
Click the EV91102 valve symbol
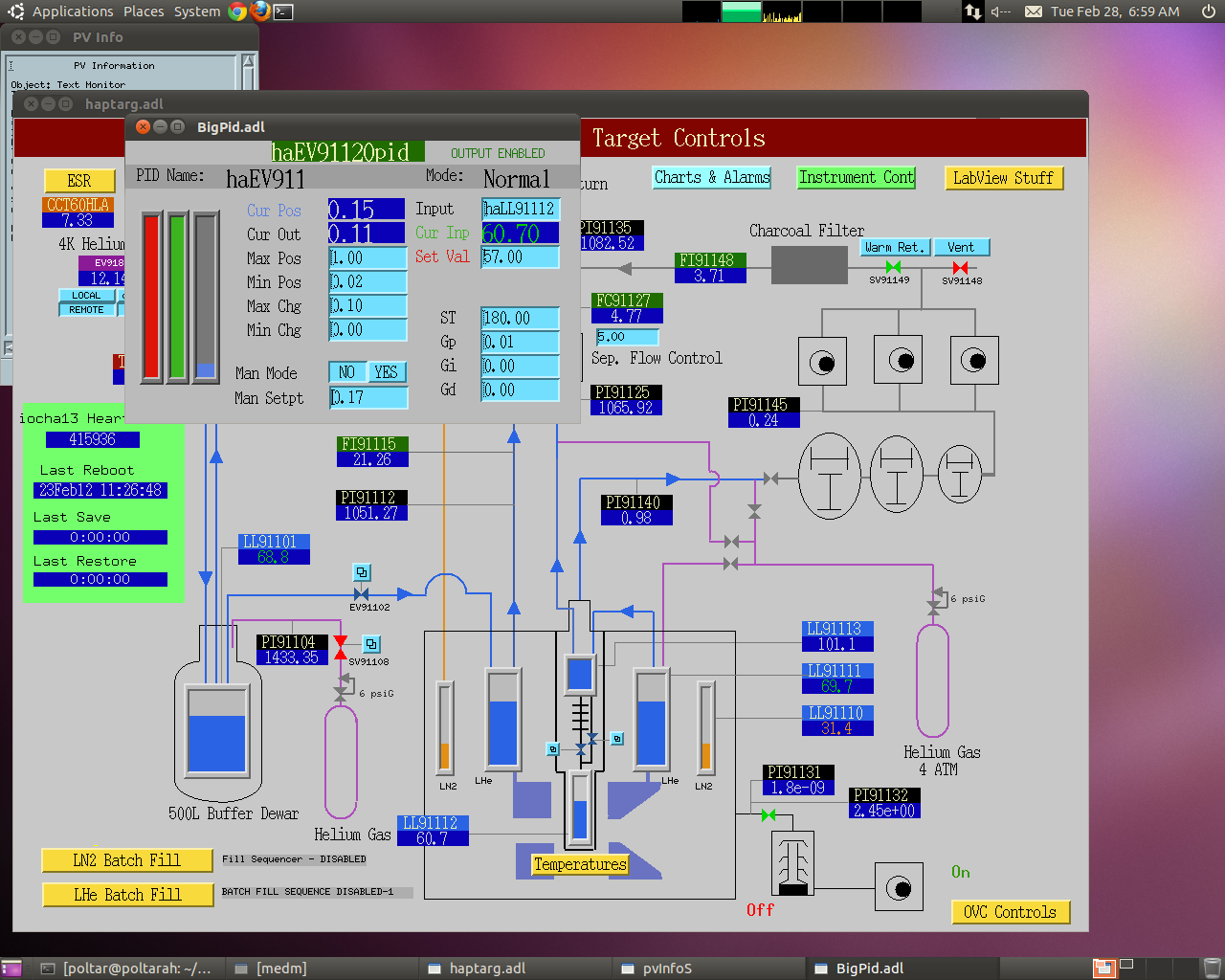click(x=361, y=594)
